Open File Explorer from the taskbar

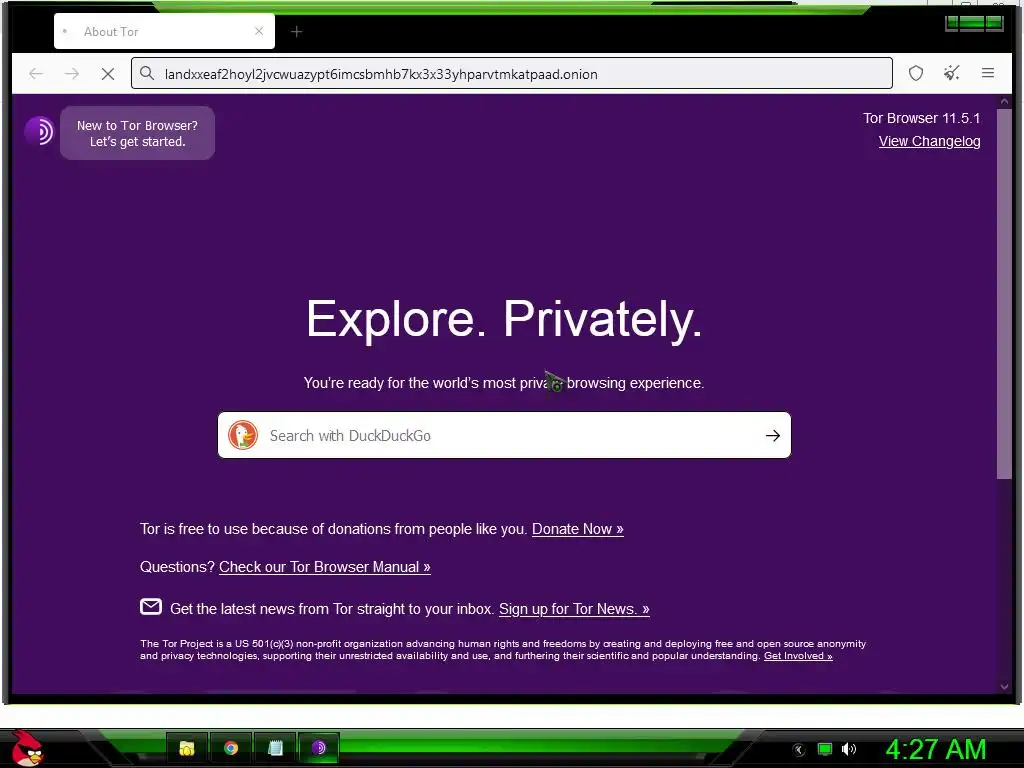click(x=187, y=748)
